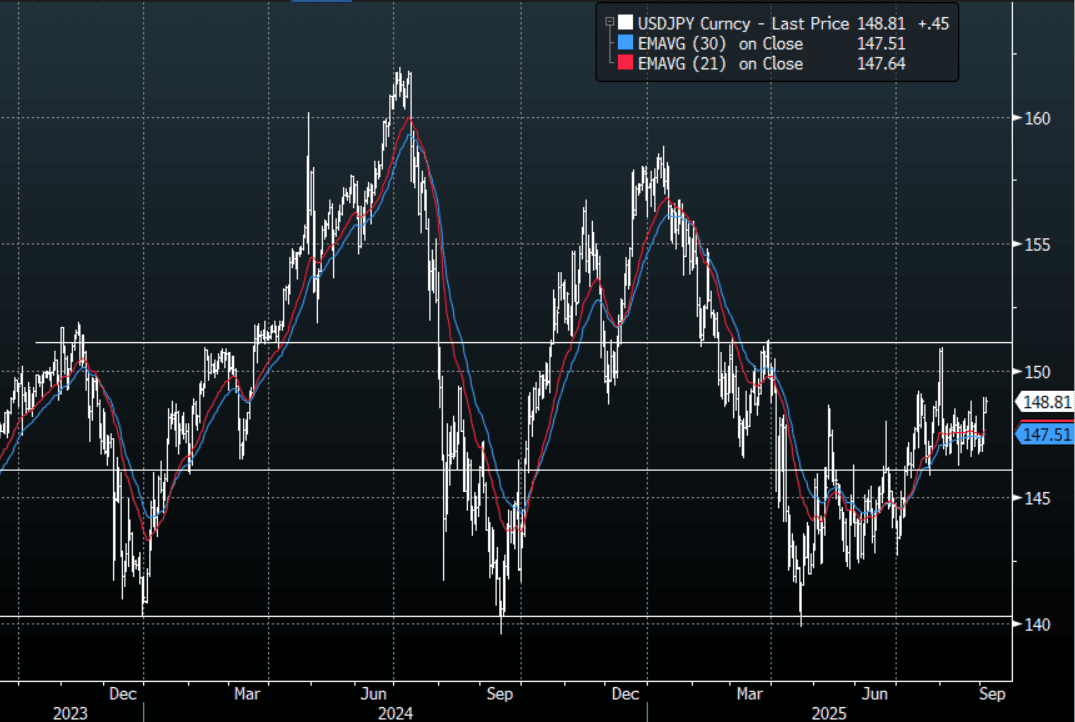Select the 2025 year label on time axis
Viewport: 1075px width, 722px height.
(x=828, y=713)
